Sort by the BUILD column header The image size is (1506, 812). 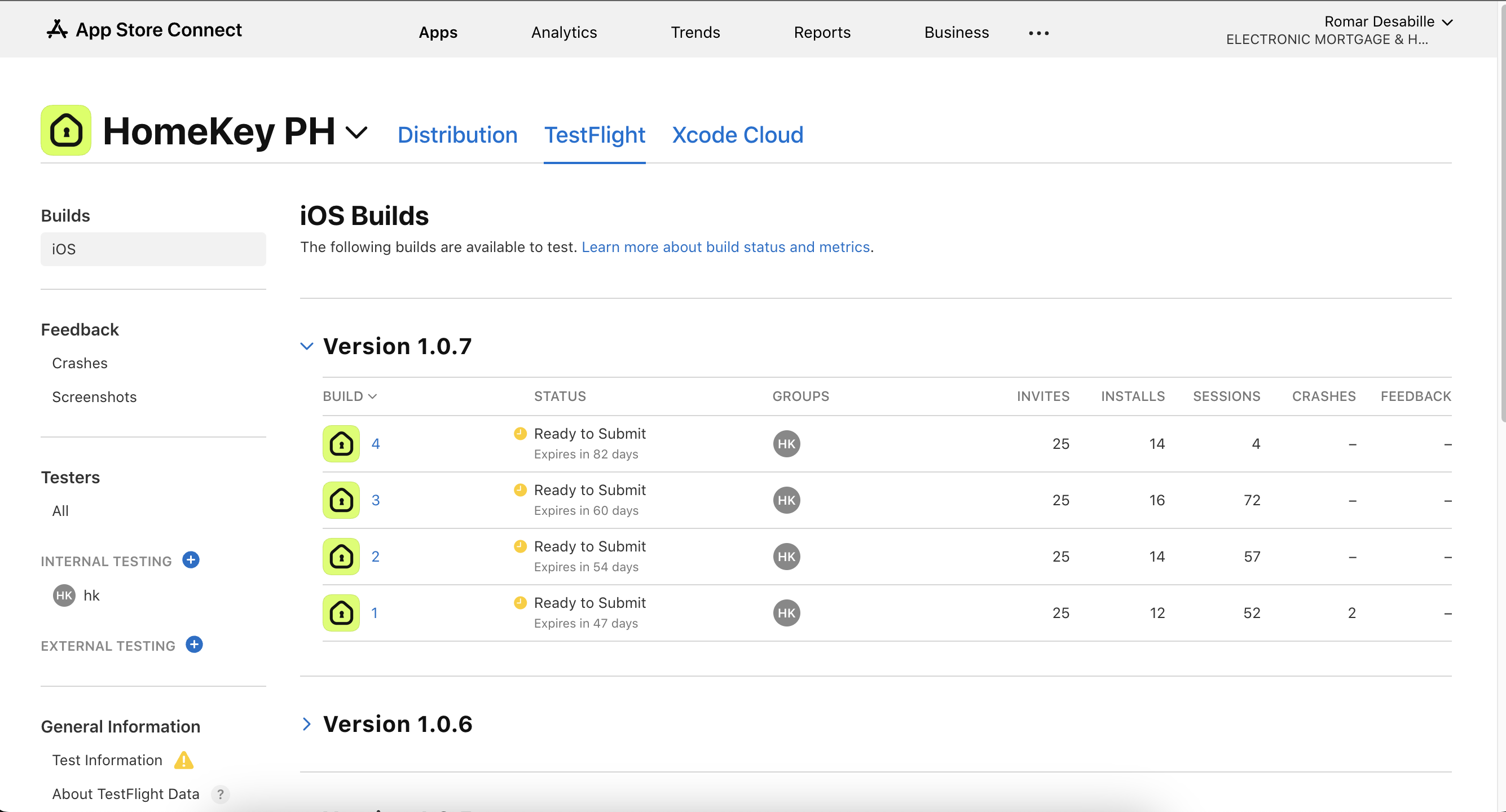350,396
